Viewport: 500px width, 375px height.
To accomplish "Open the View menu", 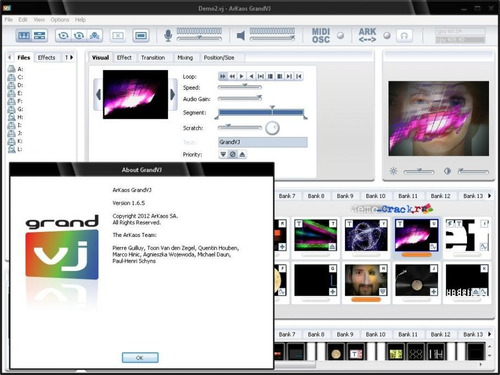I will point(39,20).
